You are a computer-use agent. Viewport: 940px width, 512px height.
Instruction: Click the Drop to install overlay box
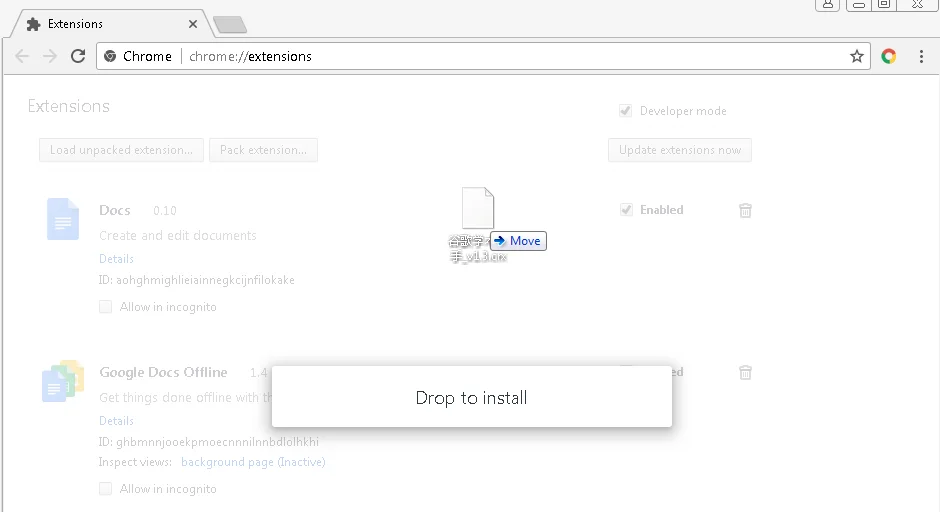[472, 397]
